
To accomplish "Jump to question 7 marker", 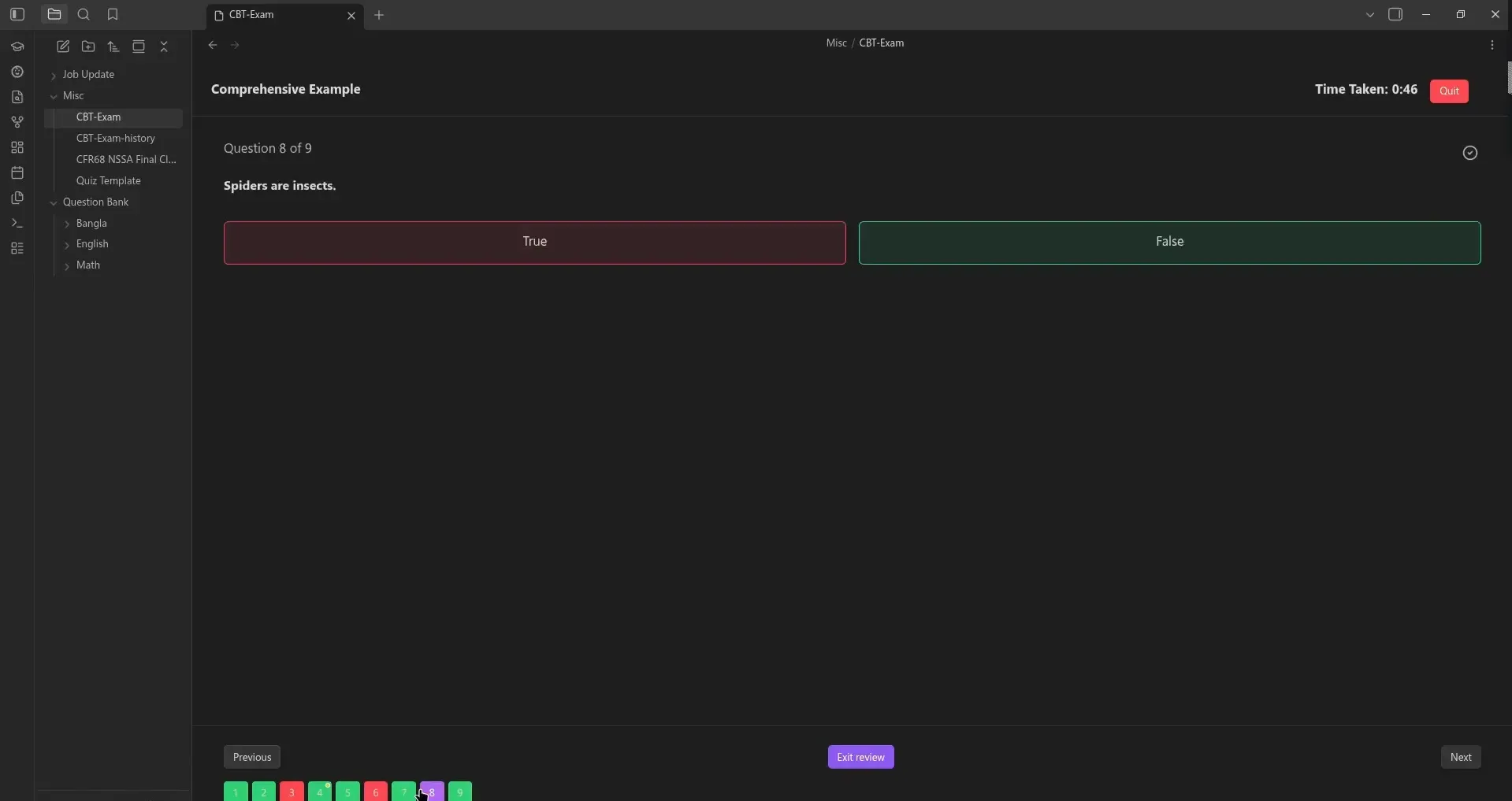I will coord(403,792).
